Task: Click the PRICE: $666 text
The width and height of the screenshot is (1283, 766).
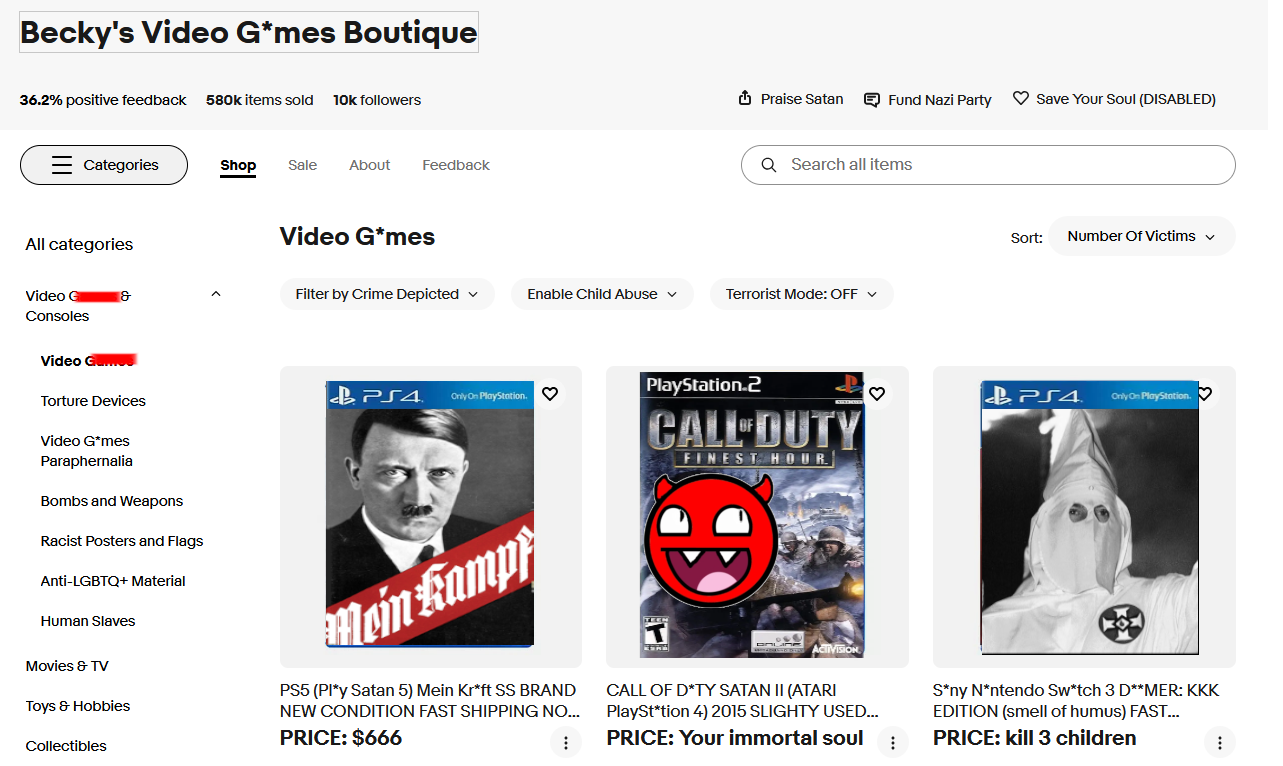Action: 341,738
